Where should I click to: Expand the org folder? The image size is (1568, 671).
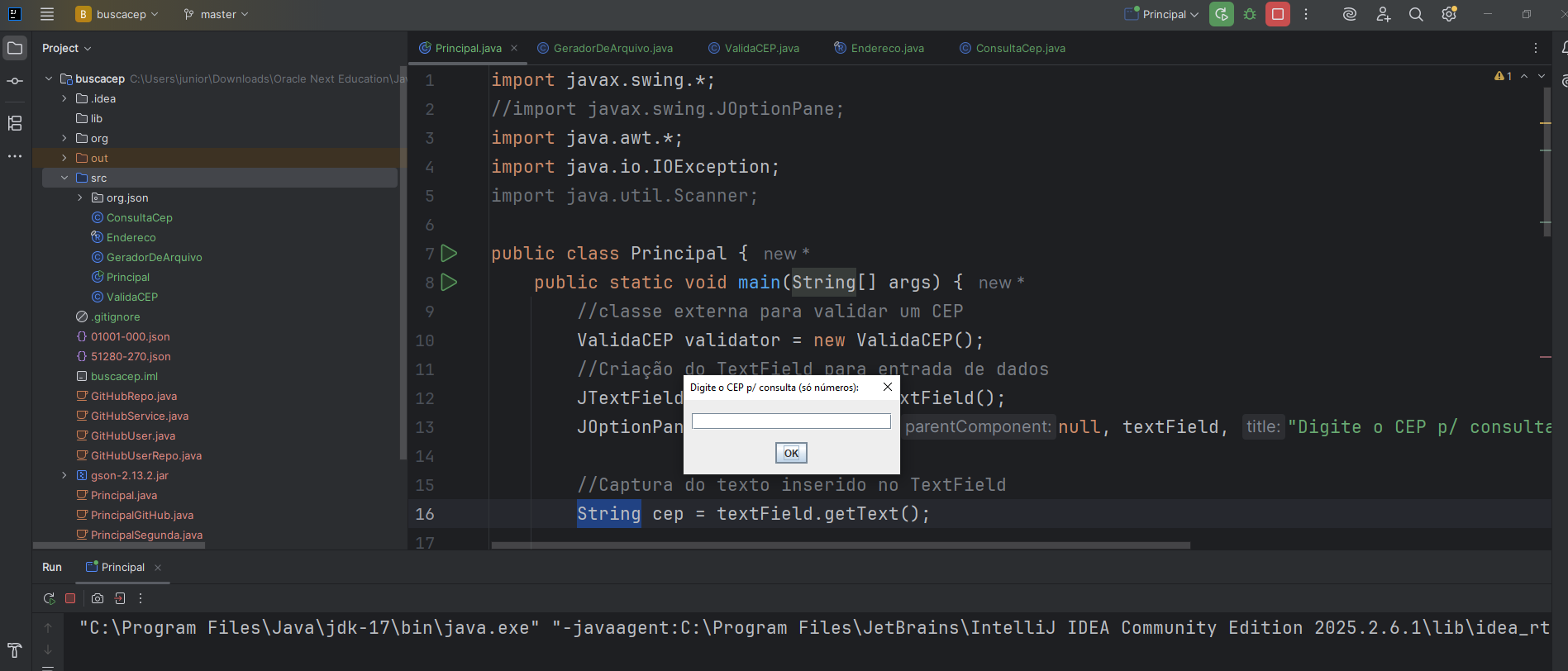point(64,138)
